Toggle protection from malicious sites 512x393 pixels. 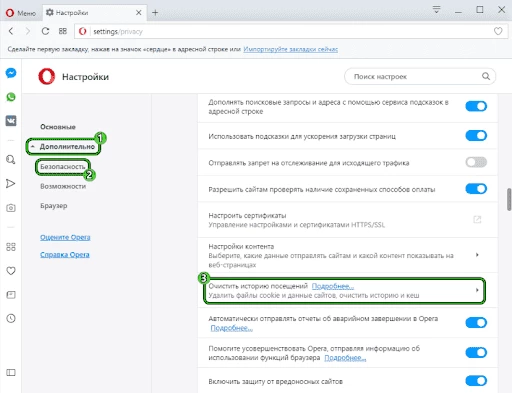(476, 381)
